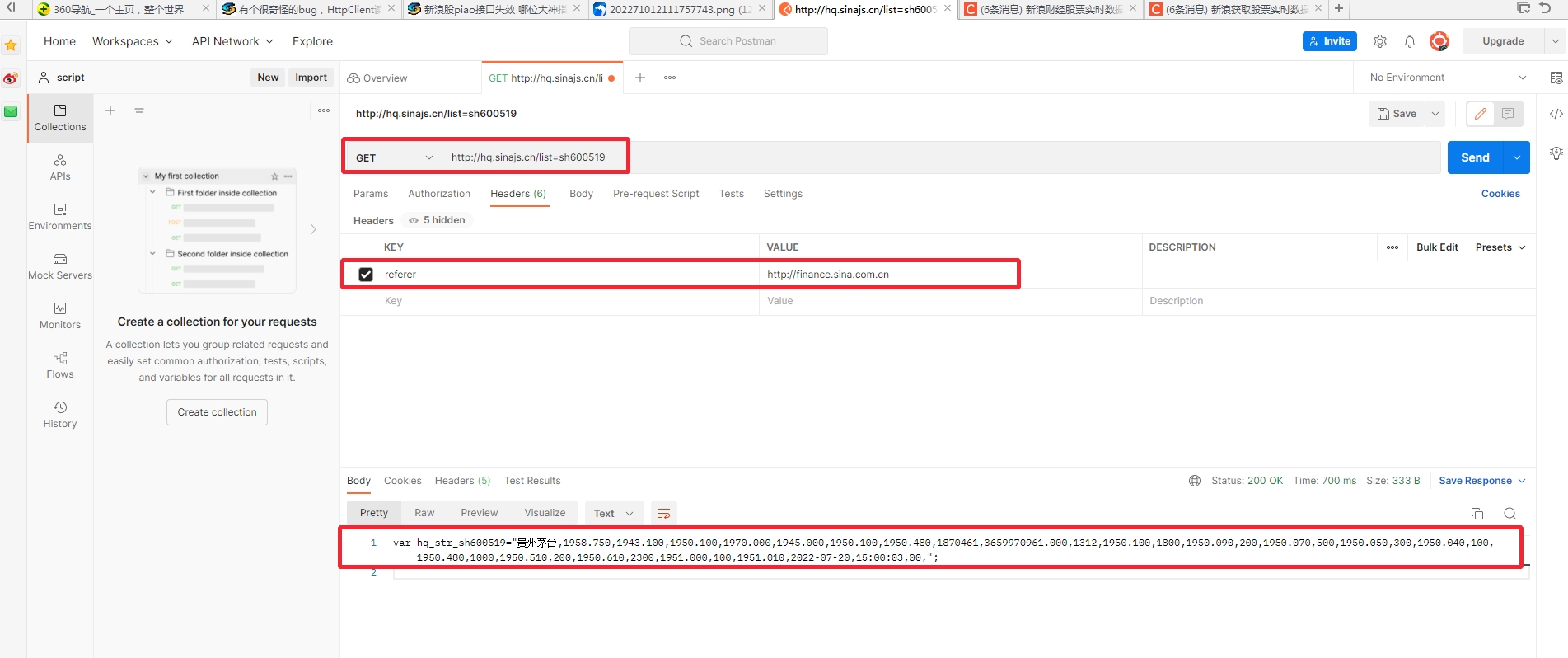This screenshot has height=658, width=1568.
Task: Toggle the 5 hidden headers visibility
Action: click(438, 220)
